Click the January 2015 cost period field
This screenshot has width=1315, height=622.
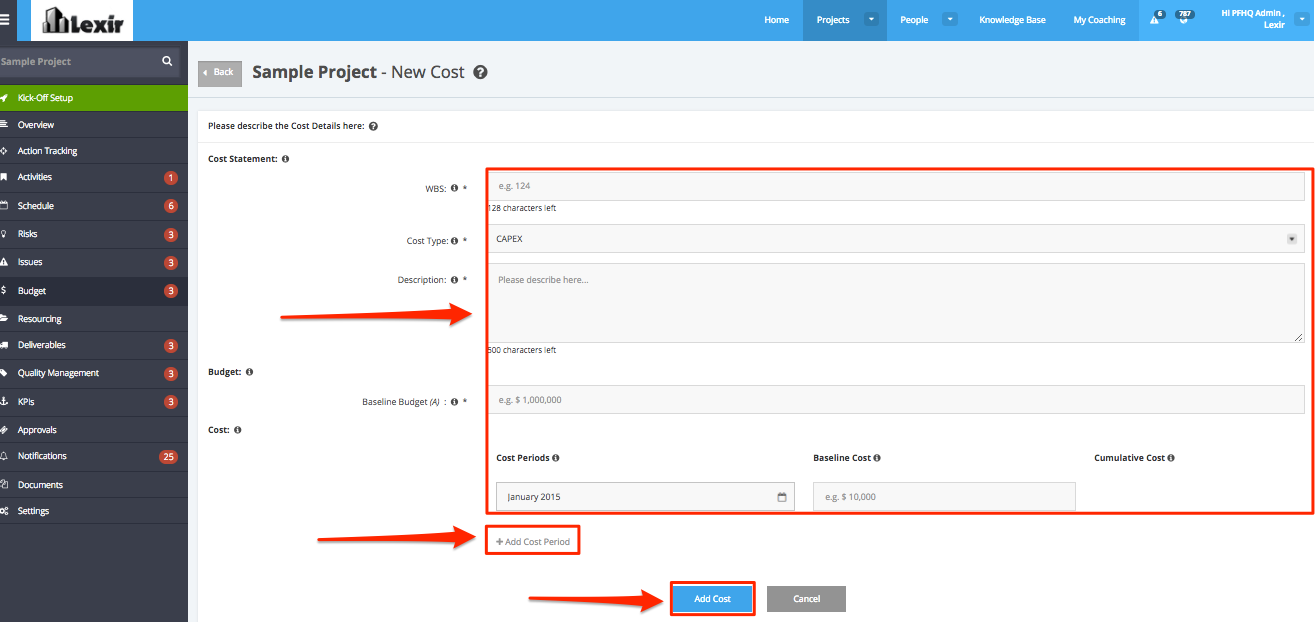[645, 497]
